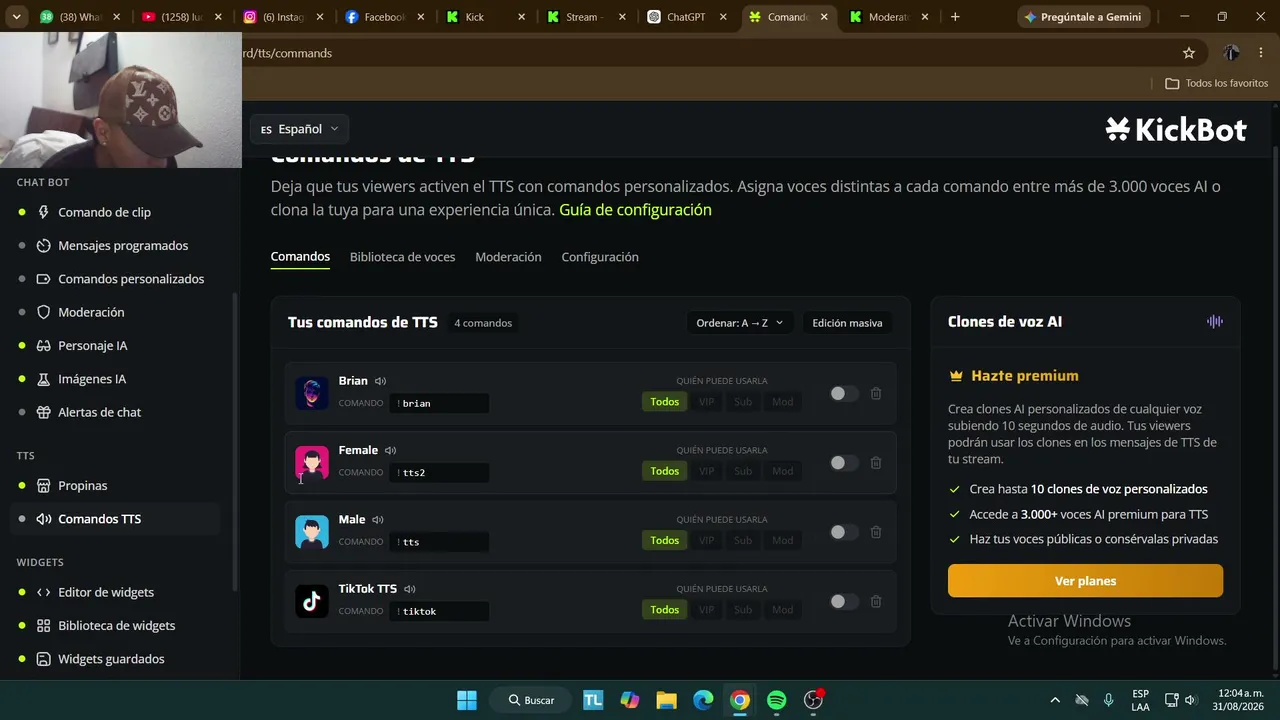Edit the !tiktok command field
The height and width of the screenshot is (720, 1280).
(x=440, y=611)
